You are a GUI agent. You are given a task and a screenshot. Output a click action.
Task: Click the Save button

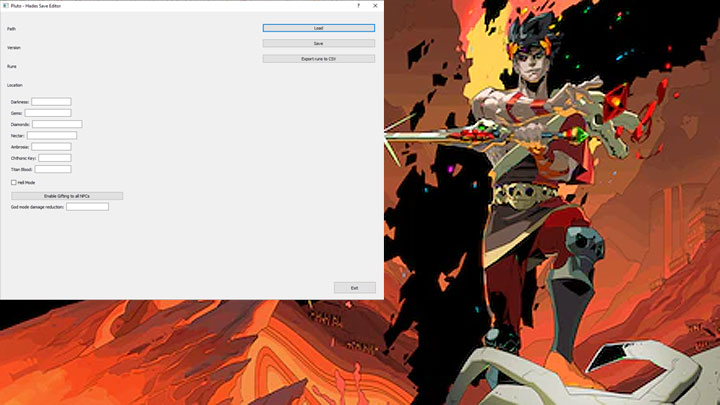pyautogui.click(x=319, y=43)
